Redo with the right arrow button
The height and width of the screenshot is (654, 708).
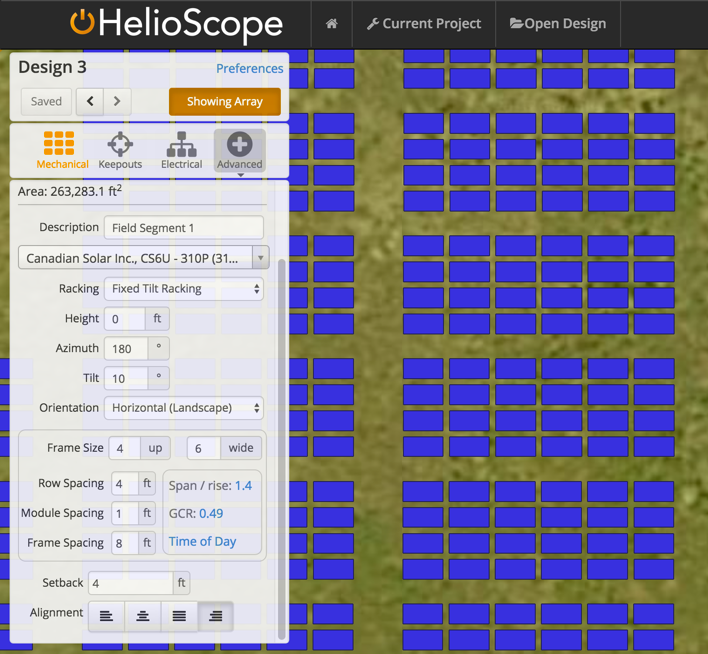[x=117, y=101]
